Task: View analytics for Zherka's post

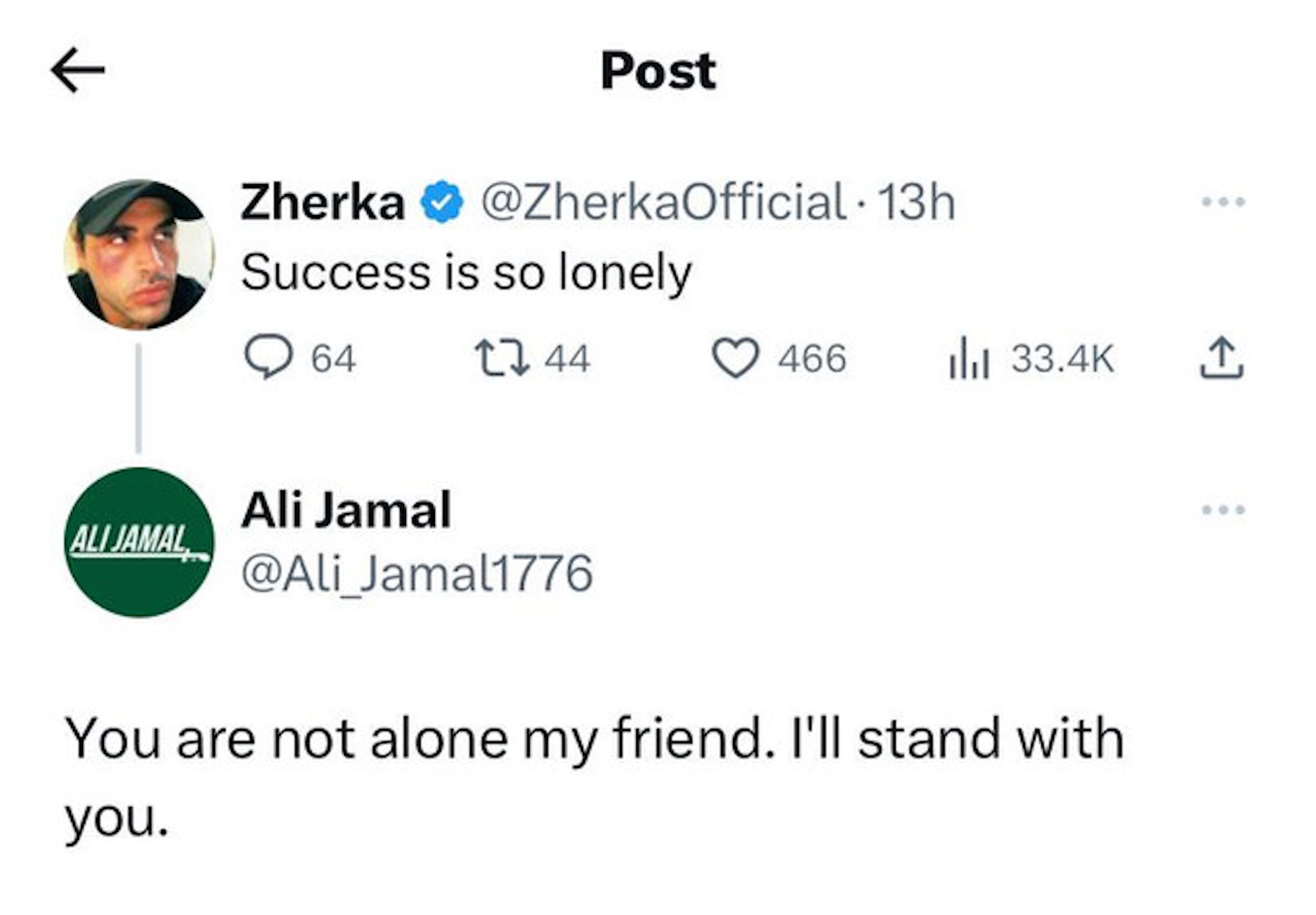Action: 969,359
